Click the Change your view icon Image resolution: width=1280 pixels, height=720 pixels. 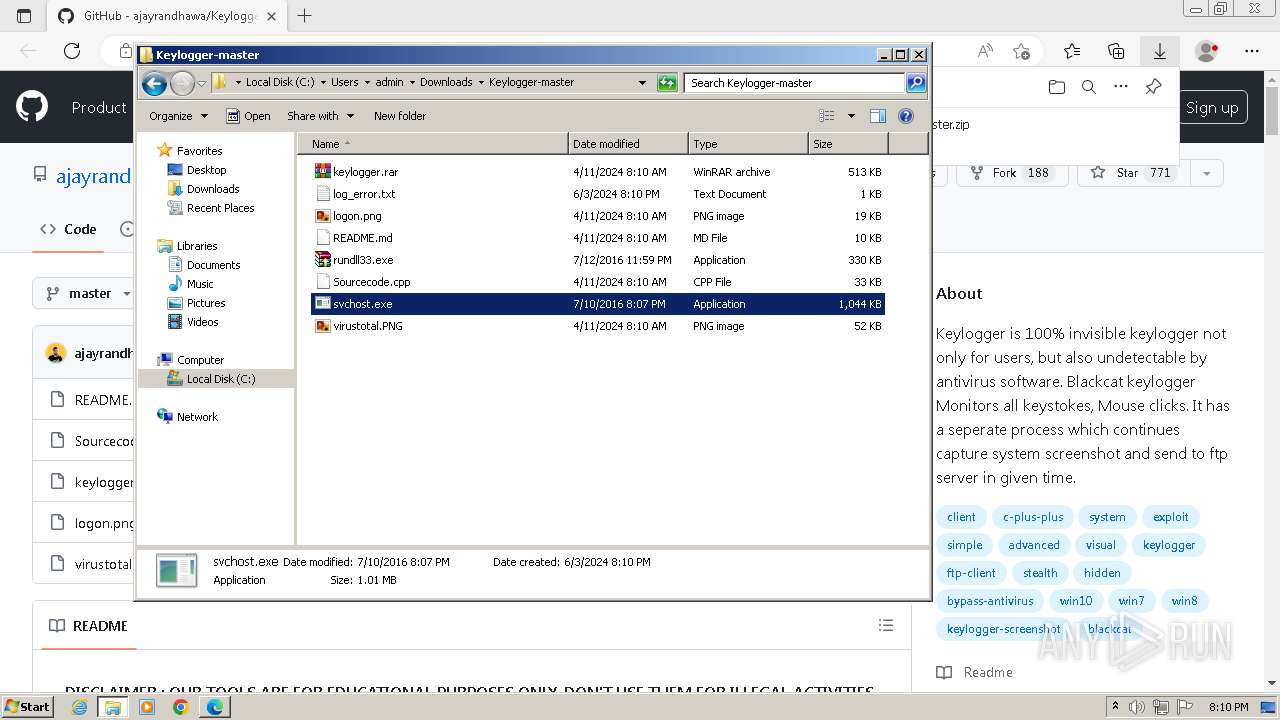click(827, 116)
